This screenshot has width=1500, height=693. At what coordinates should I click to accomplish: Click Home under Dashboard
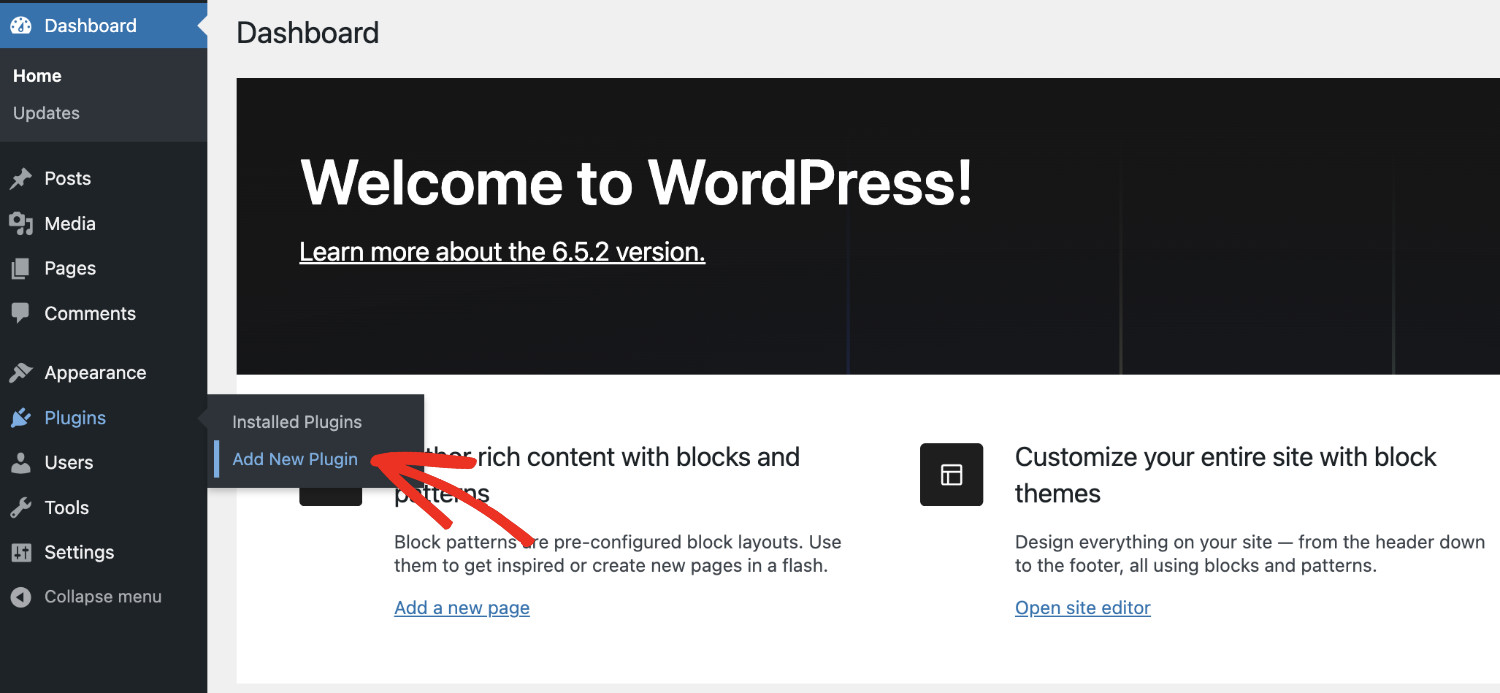37,75
